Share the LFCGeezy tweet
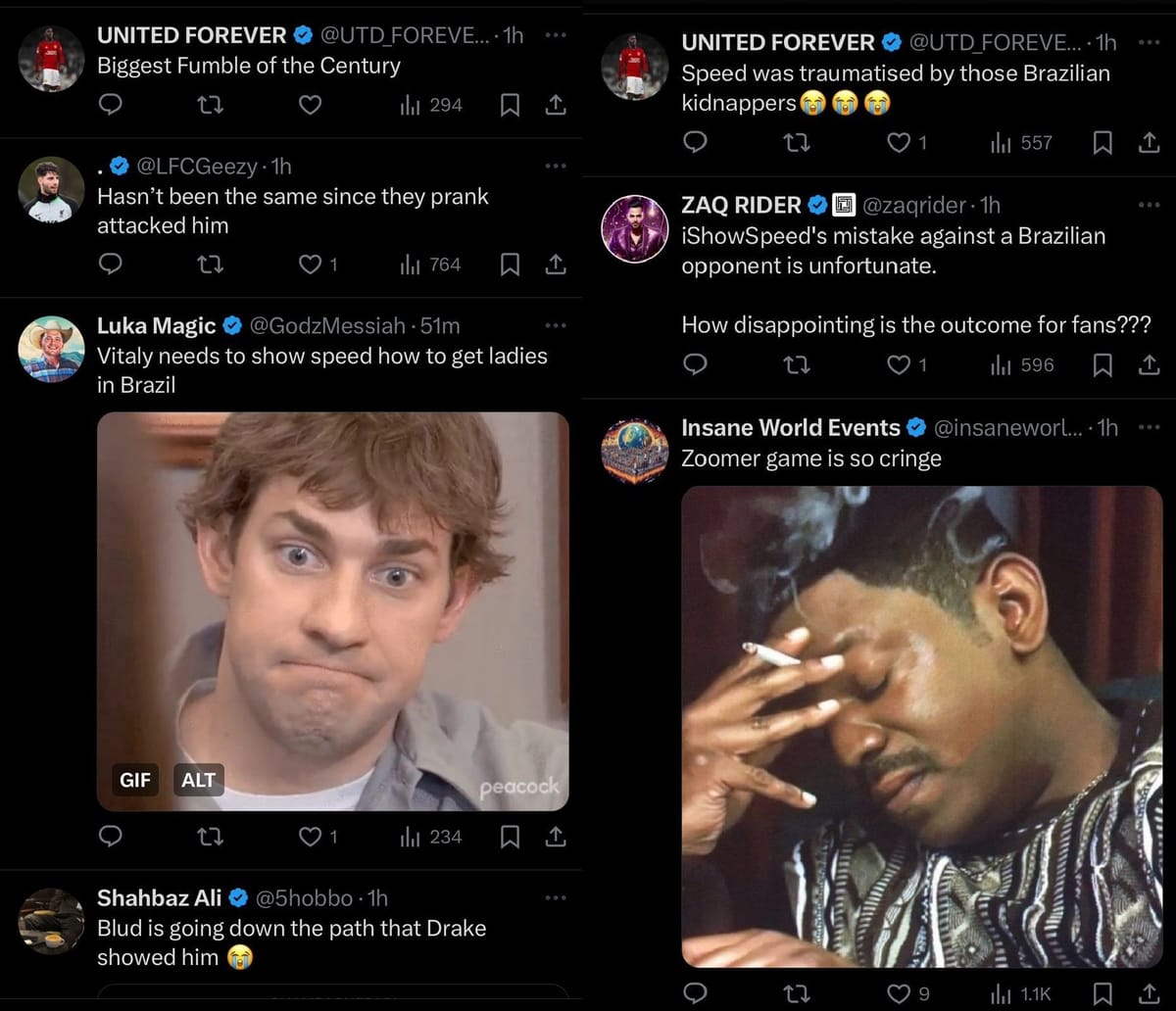1176x1011 pixels. [x=556, y=265]
